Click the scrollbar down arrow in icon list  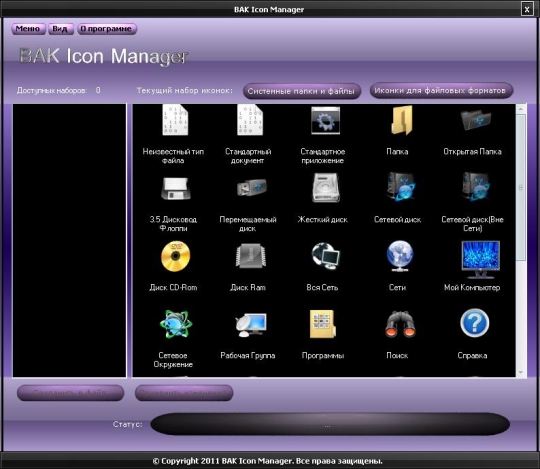521,372
